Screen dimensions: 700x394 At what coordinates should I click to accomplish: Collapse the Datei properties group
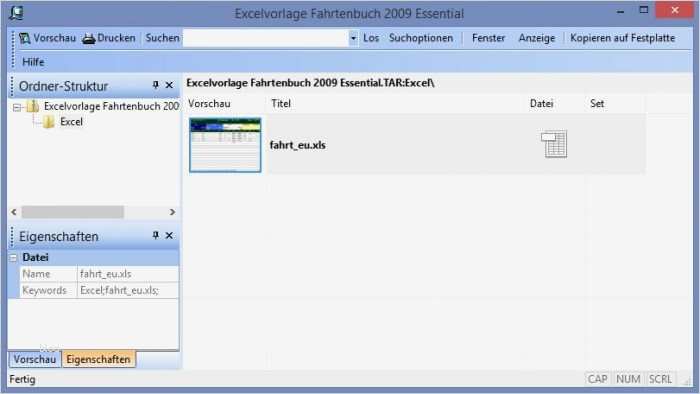click(x=13, y=257)
